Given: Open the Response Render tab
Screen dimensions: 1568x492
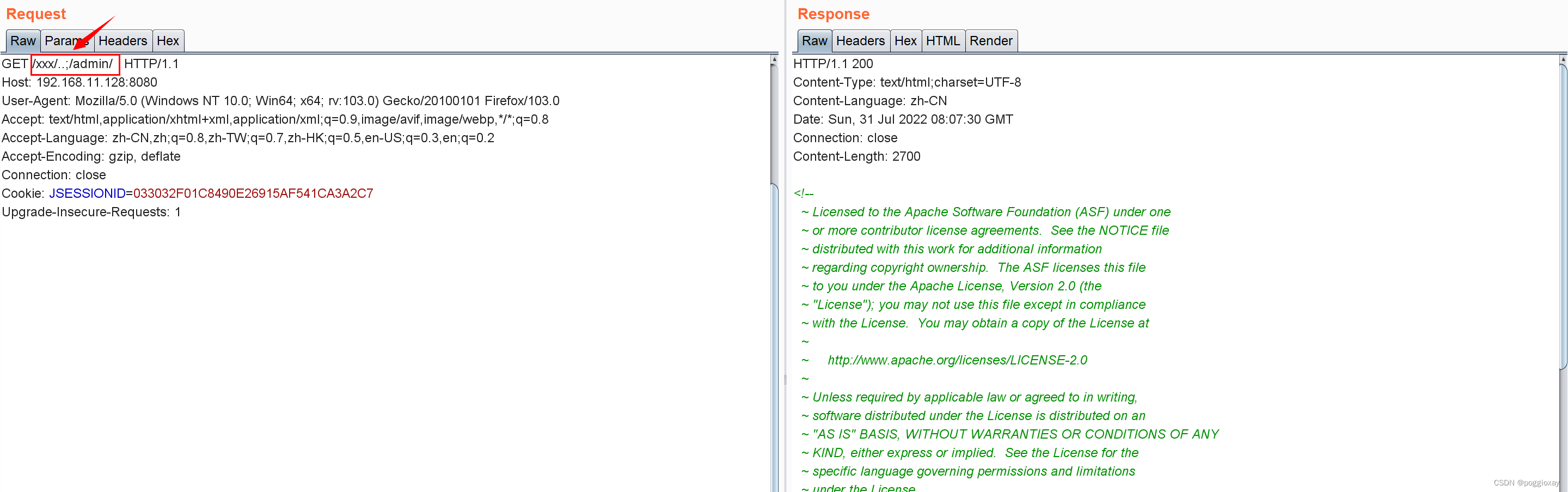Looking at the screenshot, I should click(x=991, y=41).
